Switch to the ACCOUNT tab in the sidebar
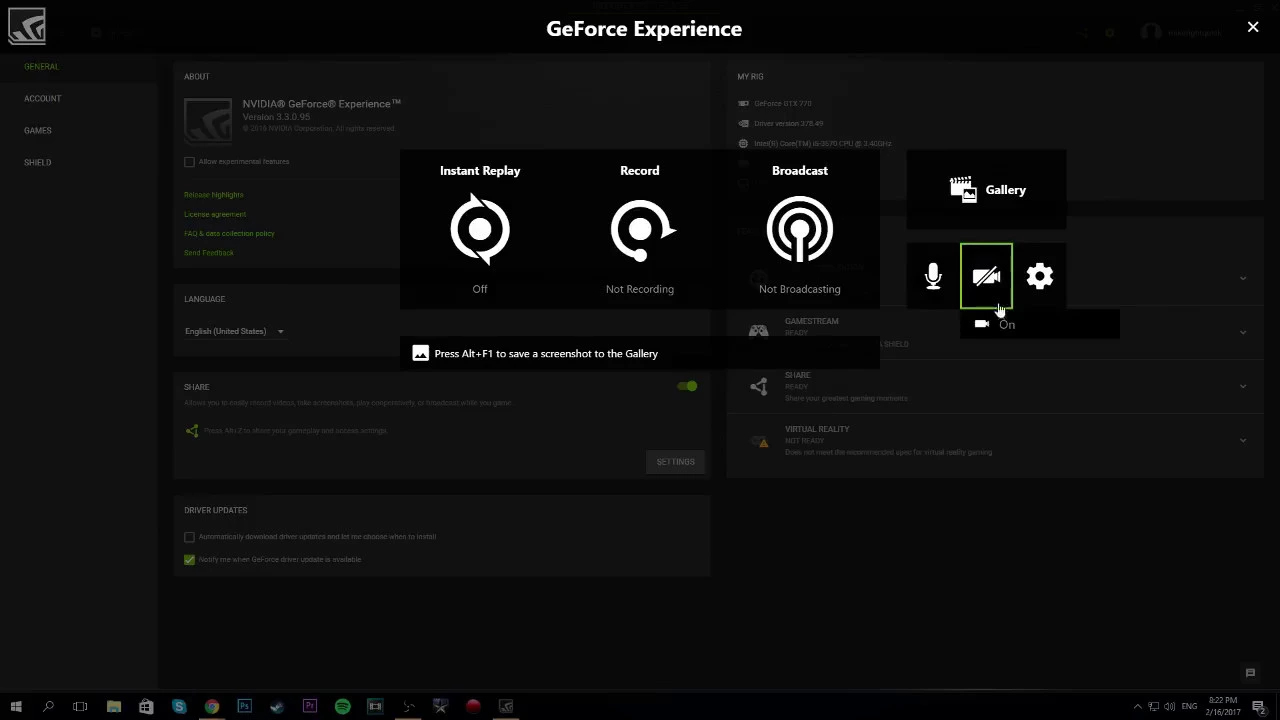 pos(43,99)
